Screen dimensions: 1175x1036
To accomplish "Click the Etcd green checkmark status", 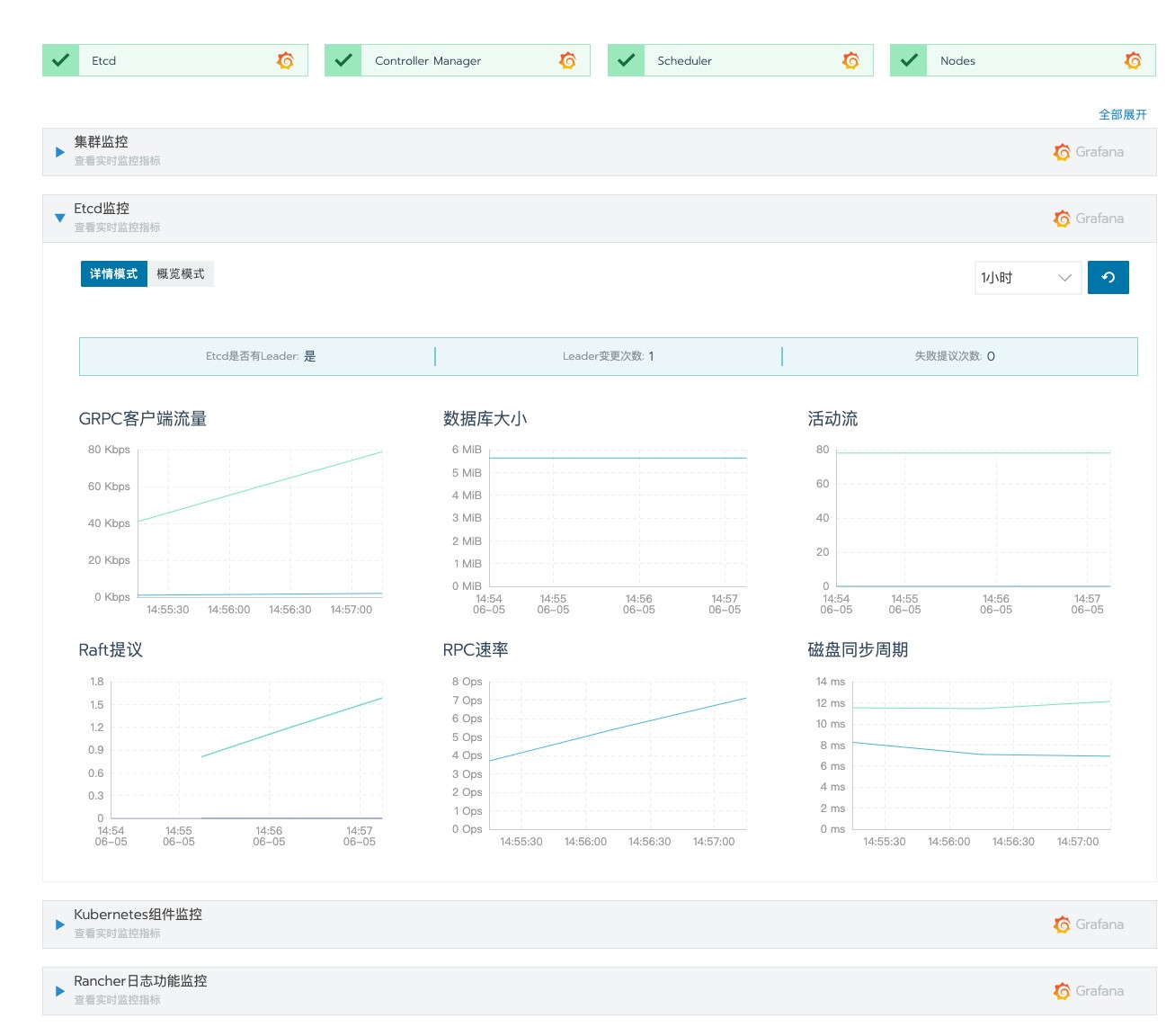I will [x=61, y=60].
